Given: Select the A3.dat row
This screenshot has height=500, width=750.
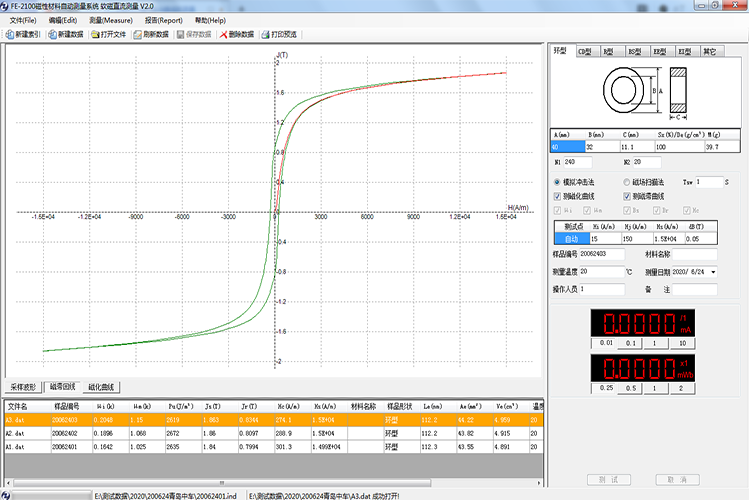Looking at the screenshot, I should (274, 420).
